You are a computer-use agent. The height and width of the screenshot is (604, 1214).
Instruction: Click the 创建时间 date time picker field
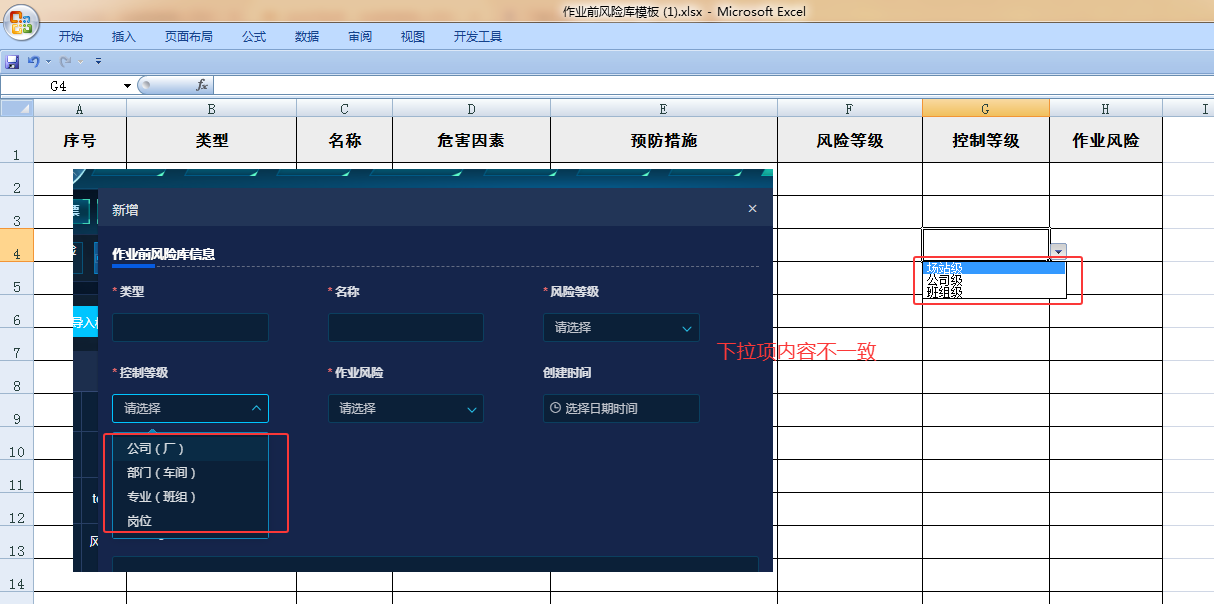(621, 409)
